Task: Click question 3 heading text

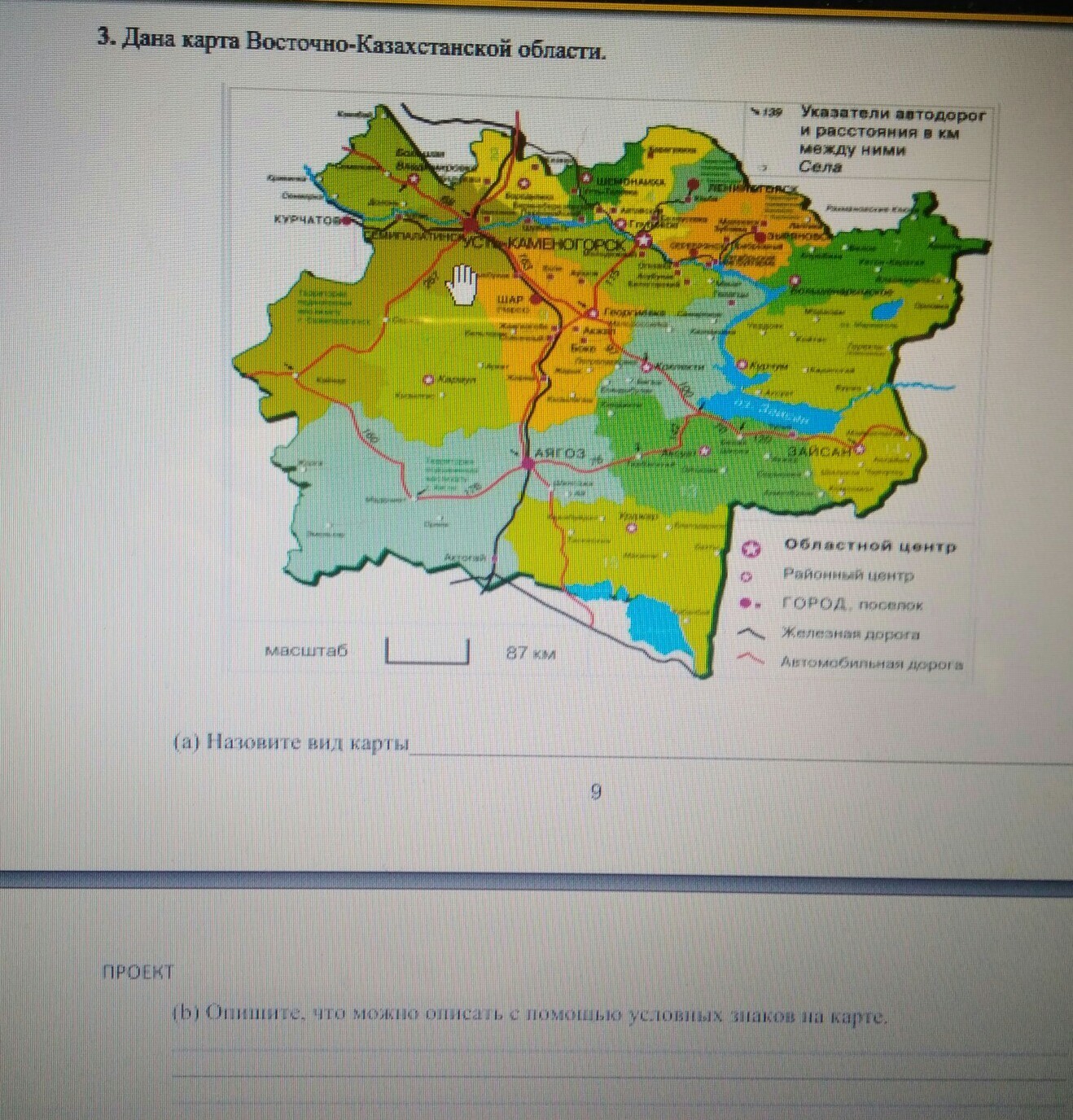Action: (x=352, y=44)
